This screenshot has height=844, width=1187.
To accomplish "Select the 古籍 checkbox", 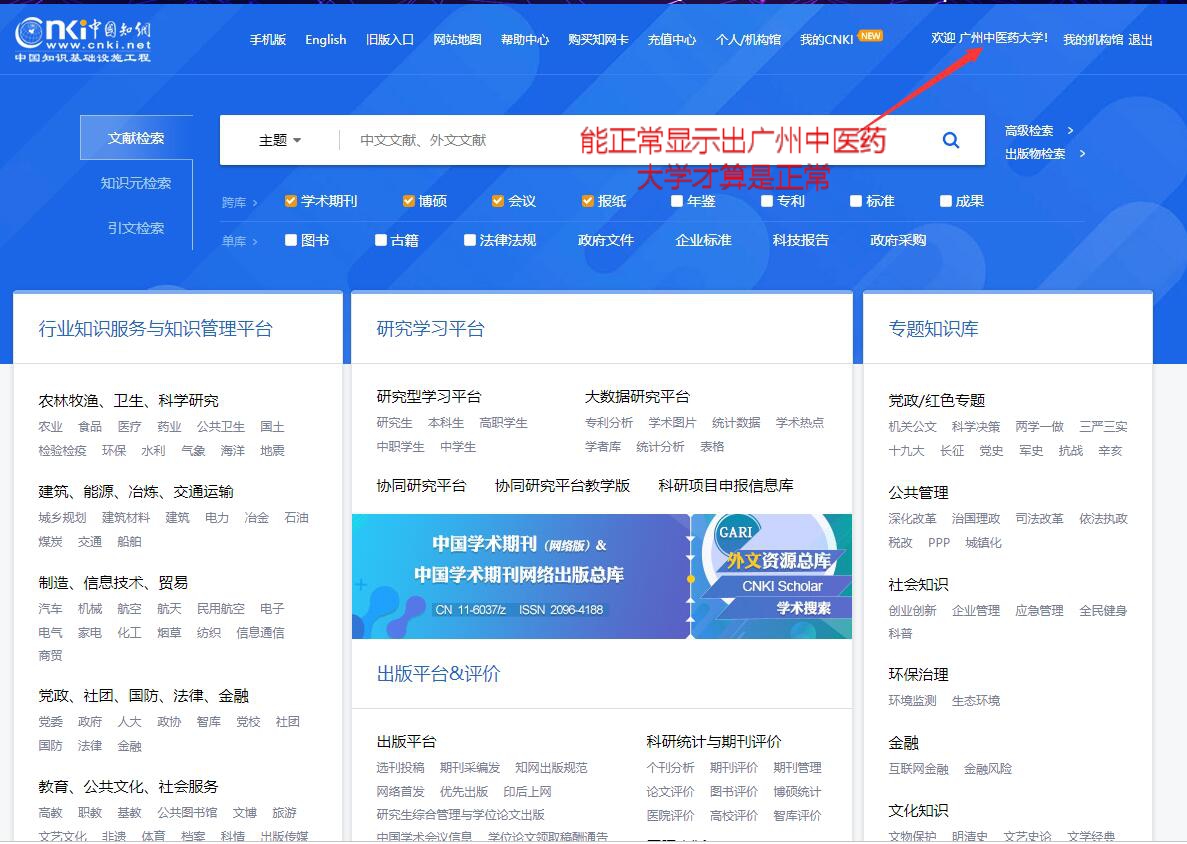I will (x=381, y=240).
